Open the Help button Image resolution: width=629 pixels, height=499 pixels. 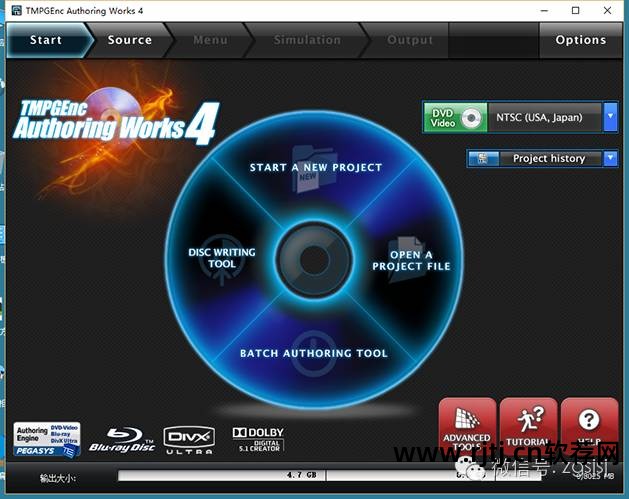(x=589, y=427)
